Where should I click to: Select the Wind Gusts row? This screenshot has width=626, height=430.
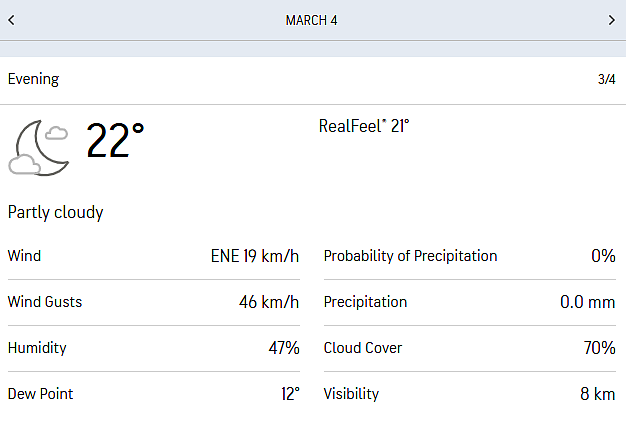point(154,302)
